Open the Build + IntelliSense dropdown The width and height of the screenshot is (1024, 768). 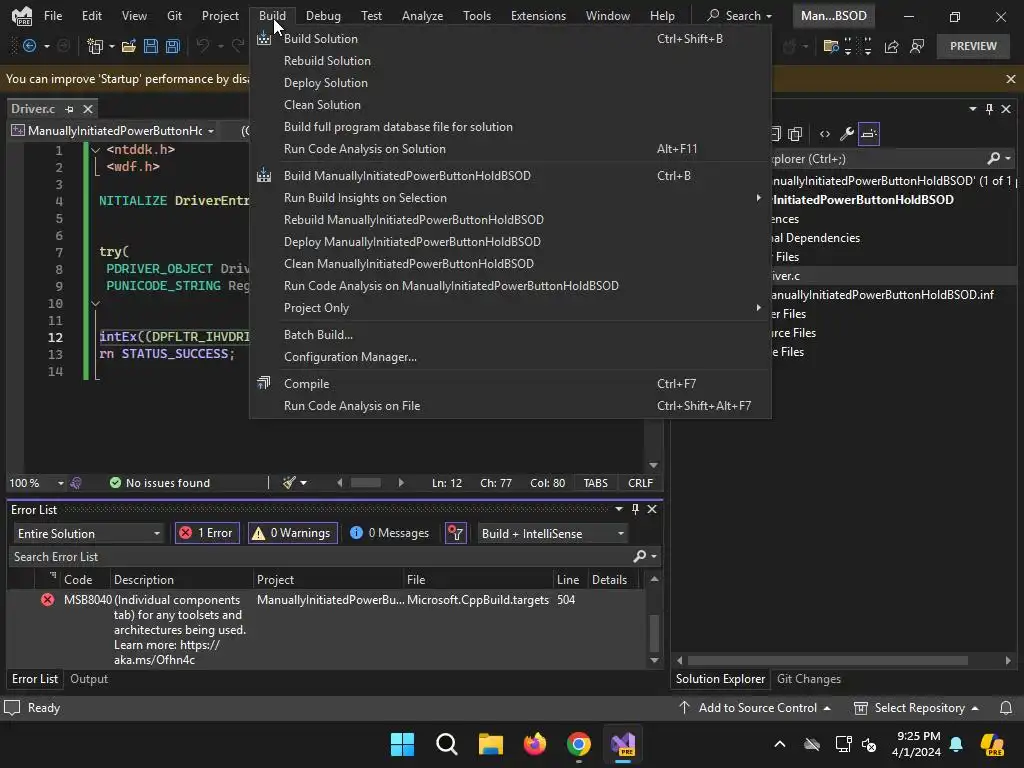click(x=553, y=533)
